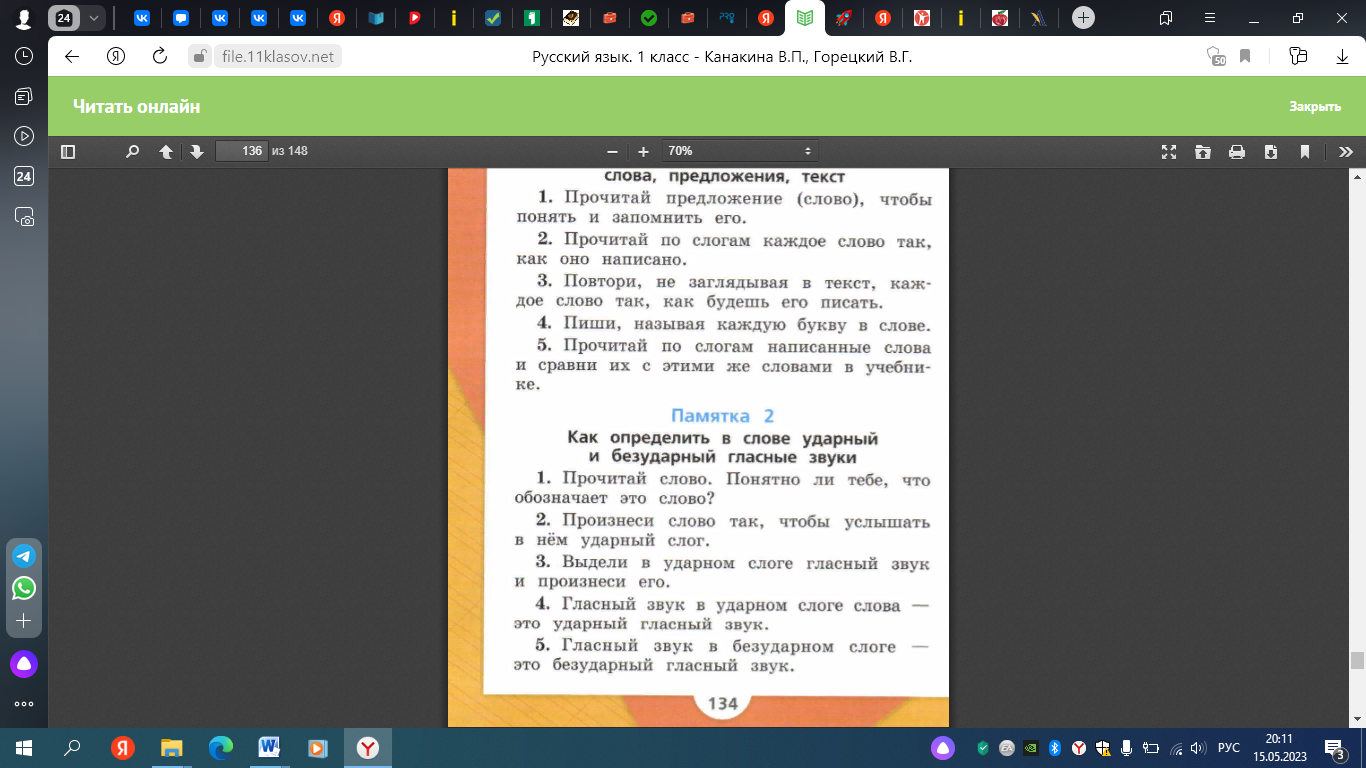
Task: Open sidebar three-dots more menu
Action: click(x=24, y=704)
